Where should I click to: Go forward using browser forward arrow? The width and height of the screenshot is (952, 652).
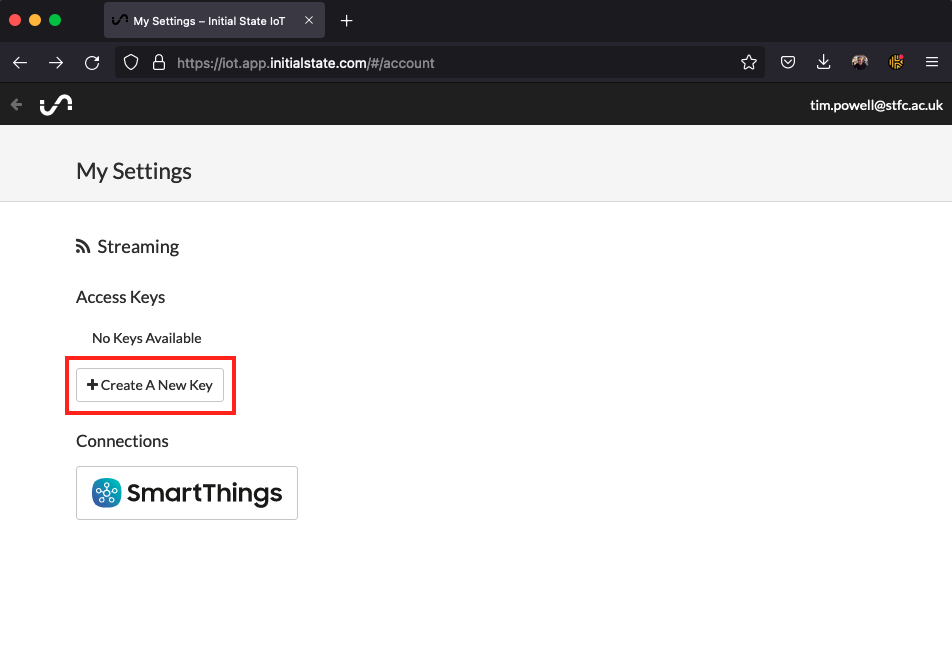coord(56,63)
